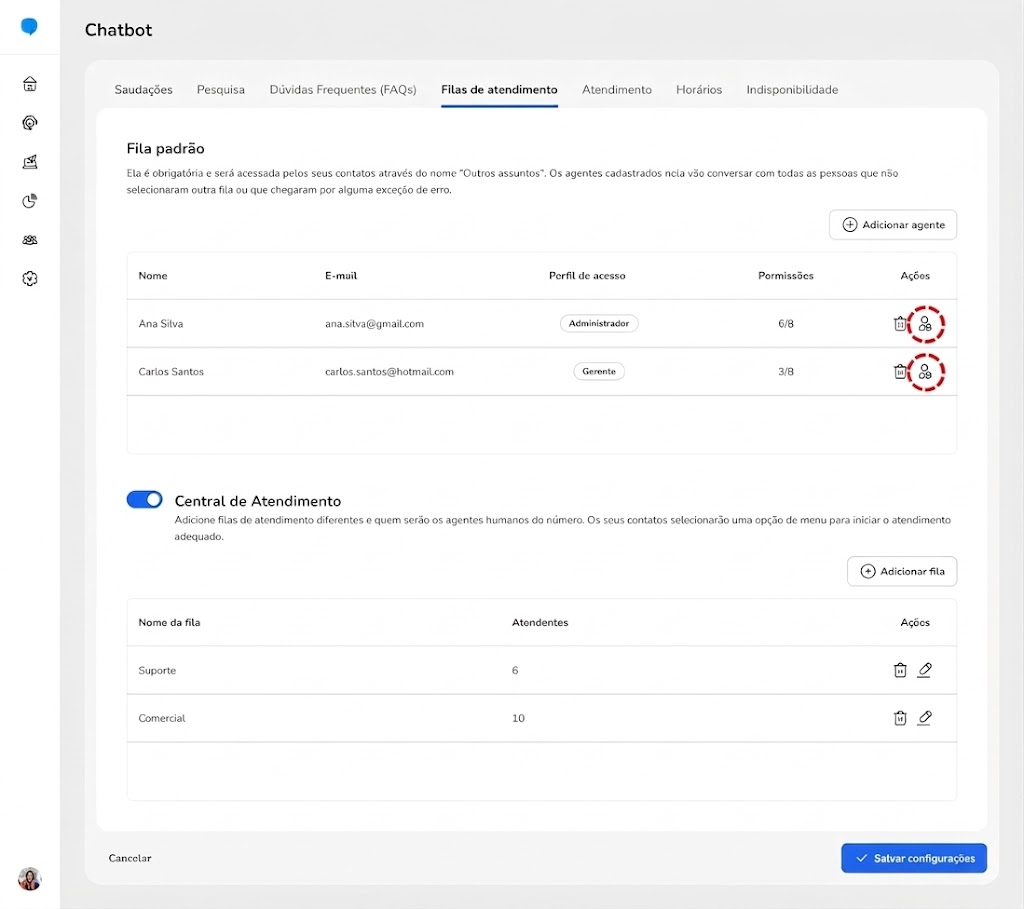Switch to the Saudações tab
1024x909 pixels.
coord(144,89)
